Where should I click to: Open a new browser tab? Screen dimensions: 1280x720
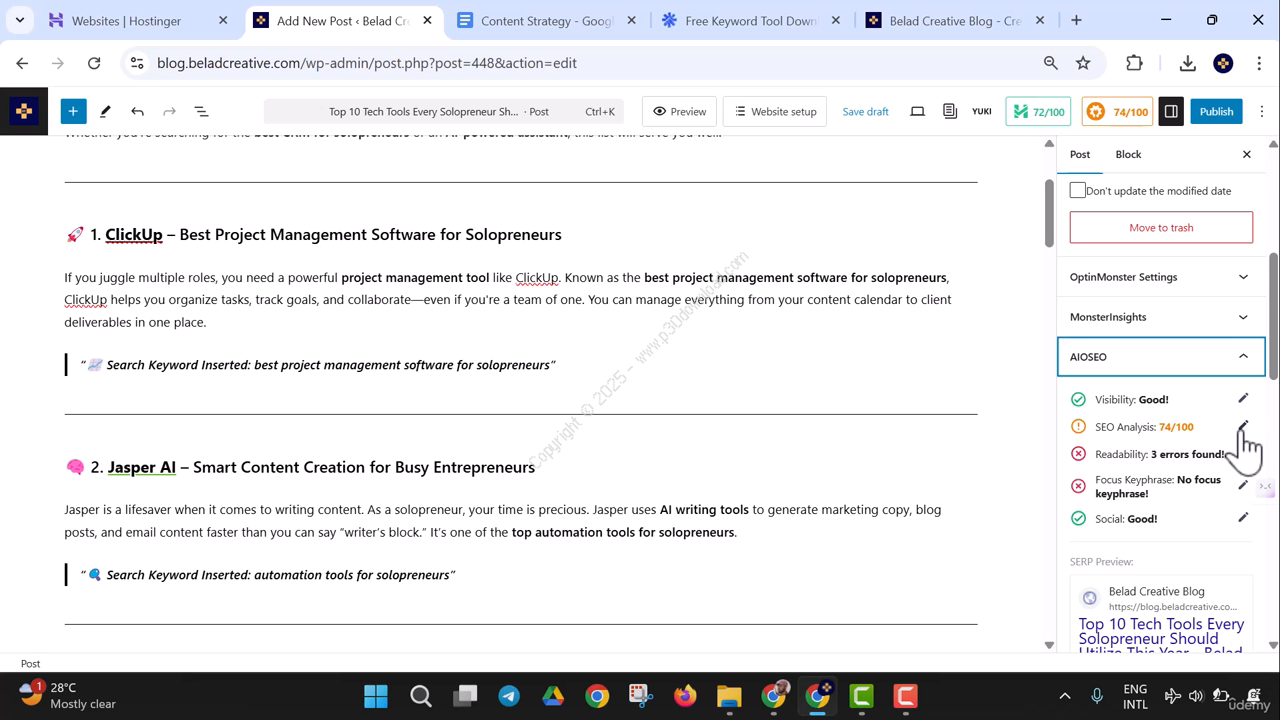point(1076,20)
